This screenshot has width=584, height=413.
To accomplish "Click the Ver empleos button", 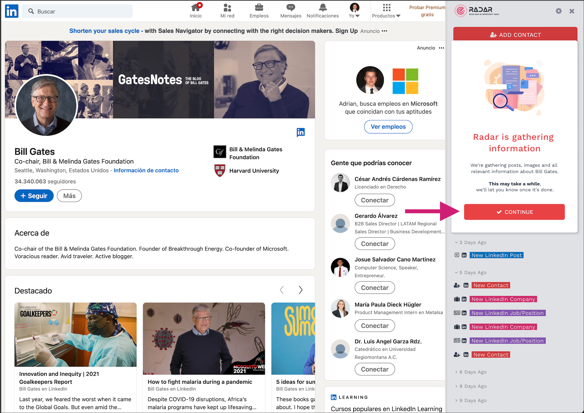I will click(x=388, y=127).
